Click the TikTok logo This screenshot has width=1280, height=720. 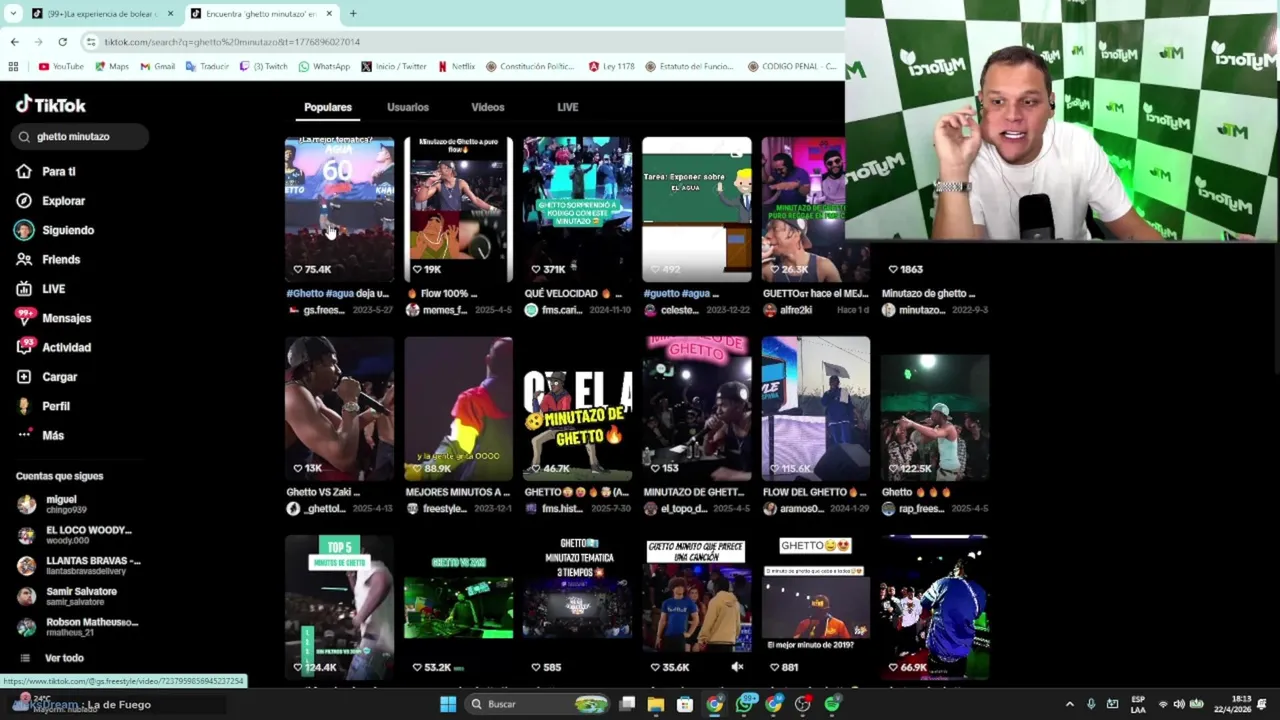51,105
